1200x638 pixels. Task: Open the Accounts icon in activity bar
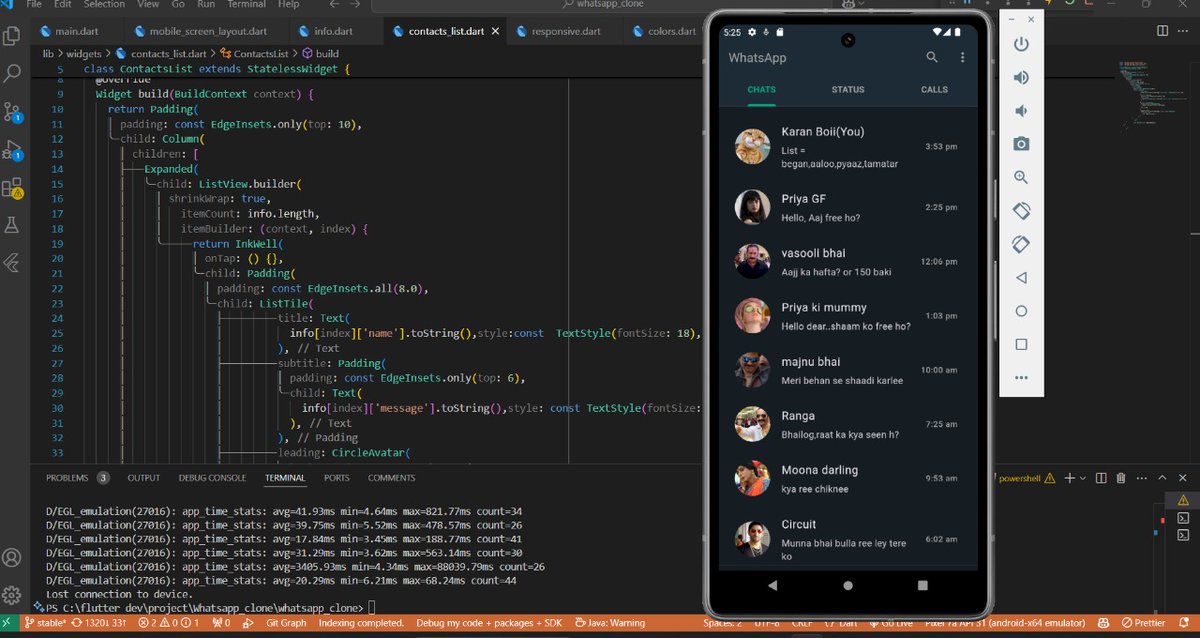pyautogui.click(x=12, y=557)
